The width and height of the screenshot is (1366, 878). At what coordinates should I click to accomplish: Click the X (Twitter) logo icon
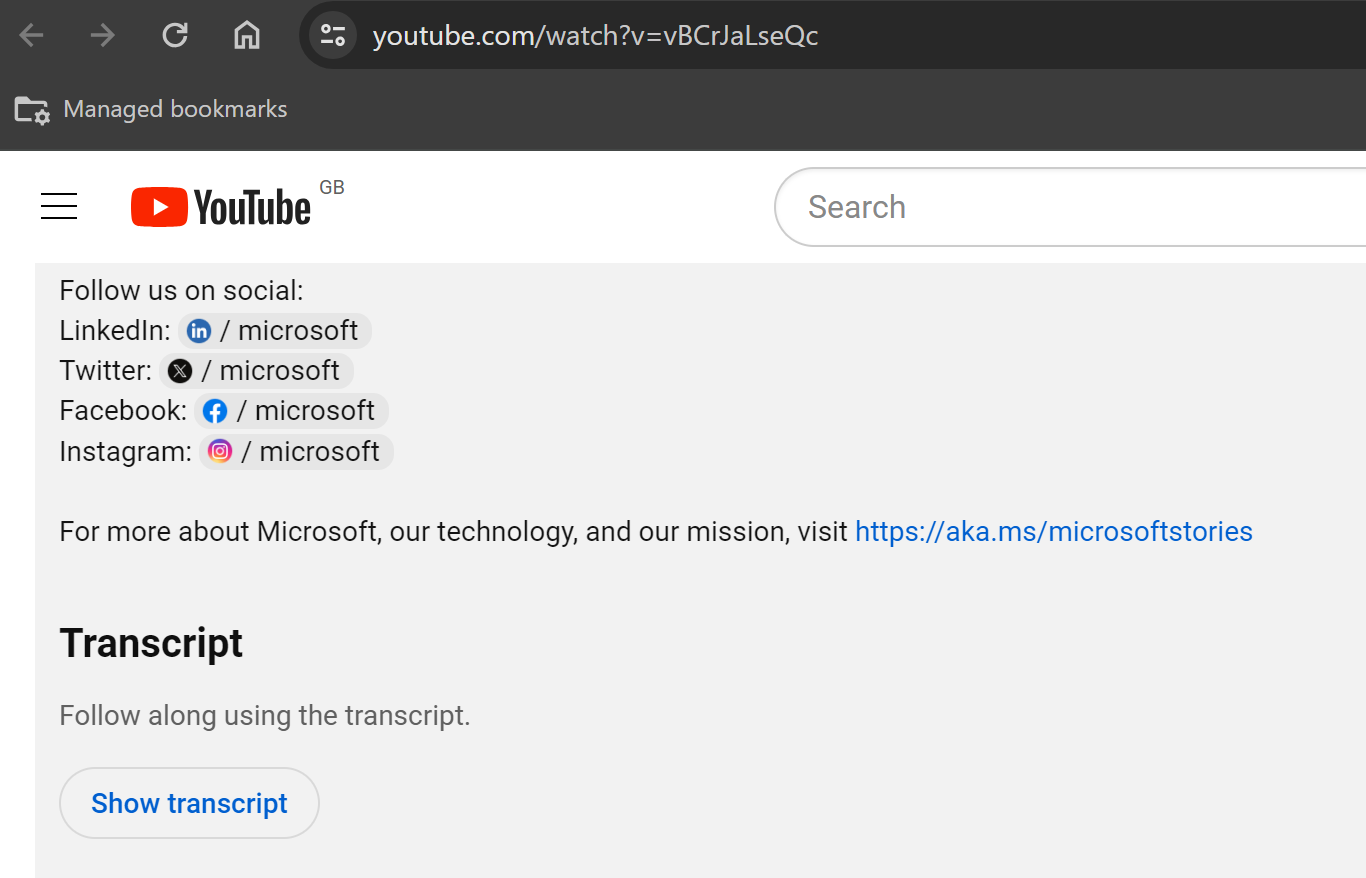point(180,371)
